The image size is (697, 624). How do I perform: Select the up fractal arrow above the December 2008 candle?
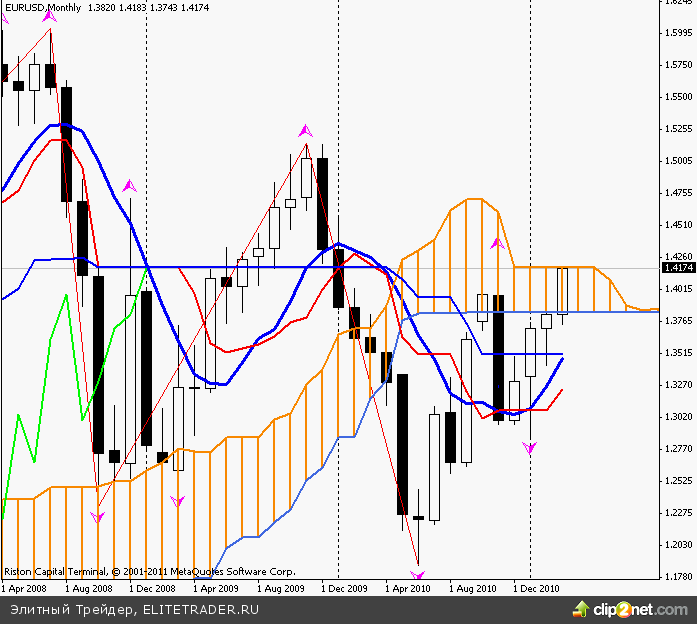tap(129, 185)
